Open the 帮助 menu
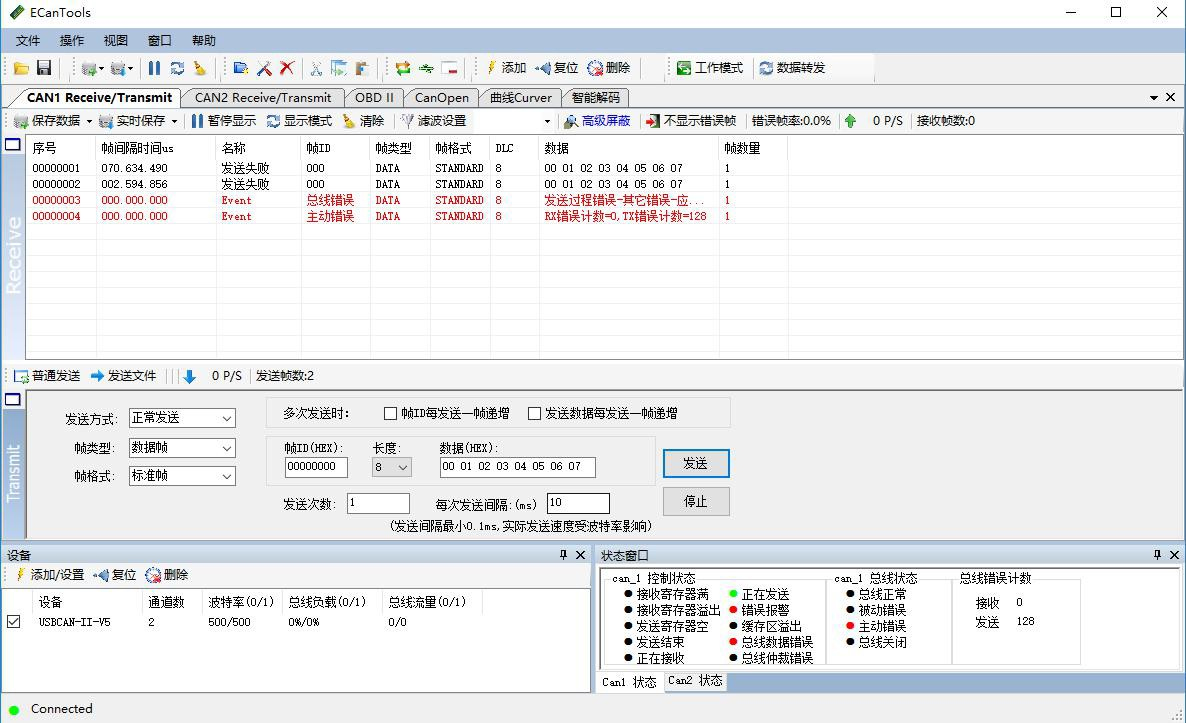The width and height of the screenshot is (1186, 723). click(x=203, y=41)
